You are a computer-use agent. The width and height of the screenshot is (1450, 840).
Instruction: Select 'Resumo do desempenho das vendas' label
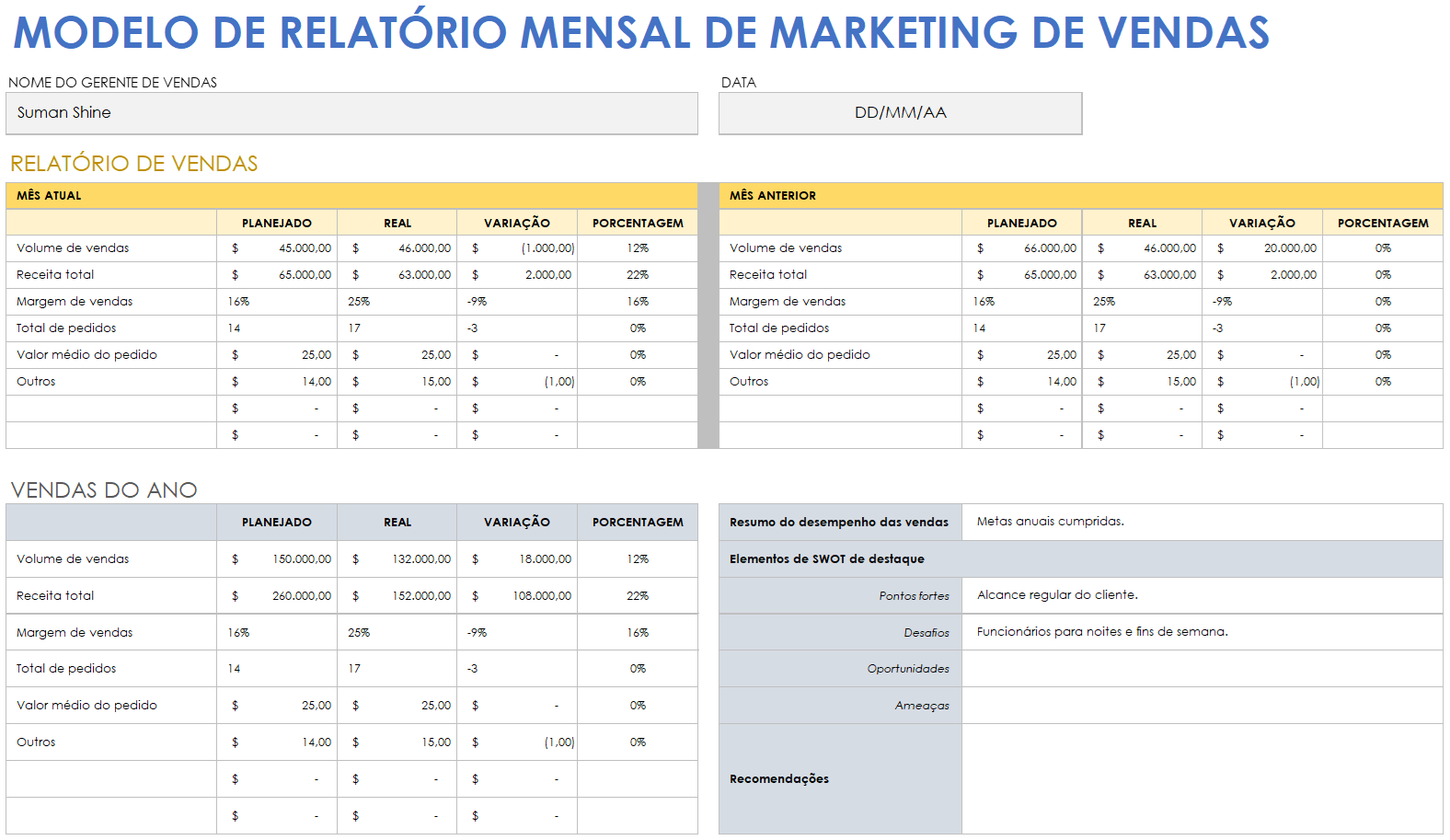click(839, 522)
